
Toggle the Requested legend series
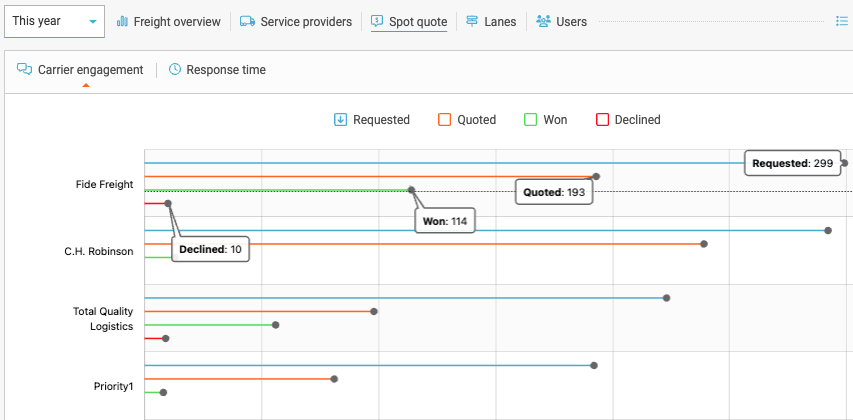click(371, 120)
